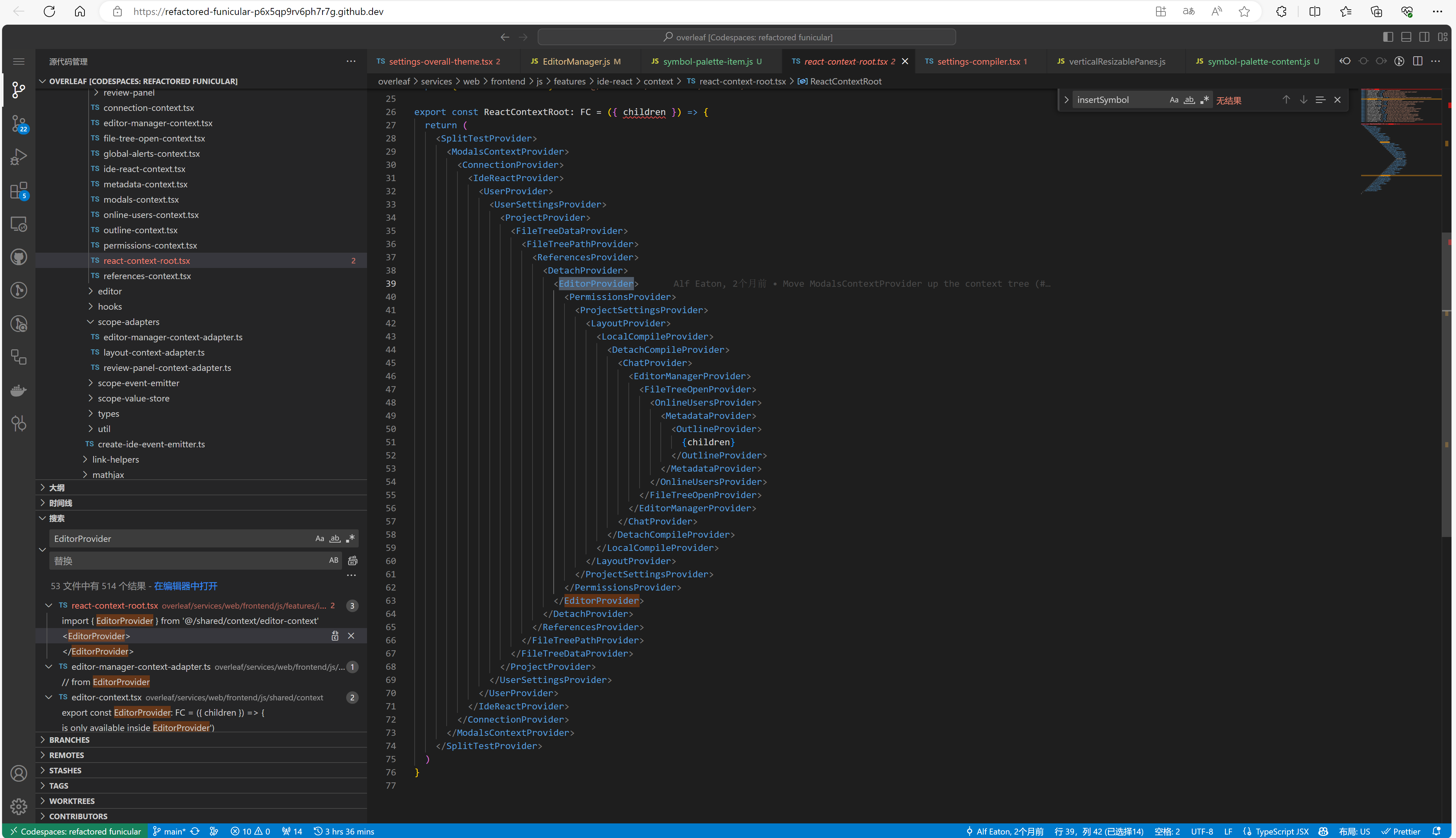Expand the BRANCHES section
Screen dimensions: 1456x838
tap(202, 740)
